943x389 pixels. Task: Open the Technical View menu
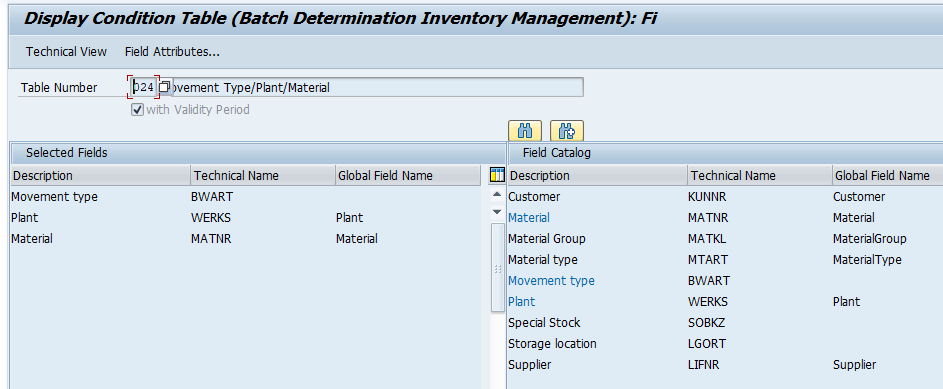tap(66, 52)
